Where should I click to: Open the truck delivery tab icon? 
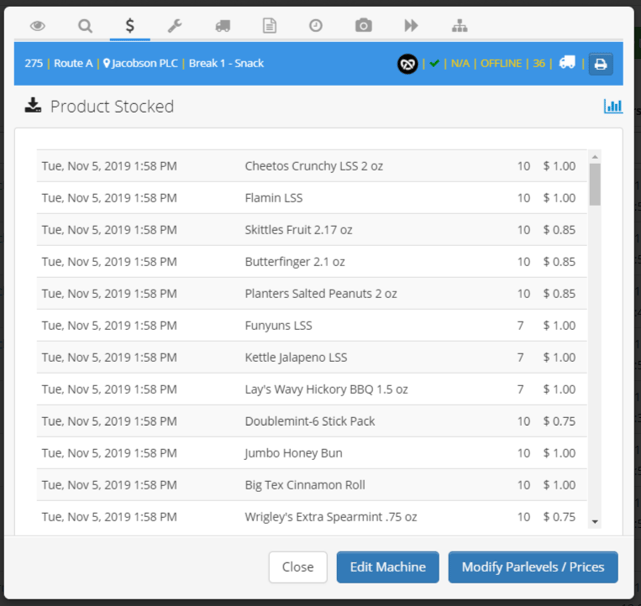[223, 26]
